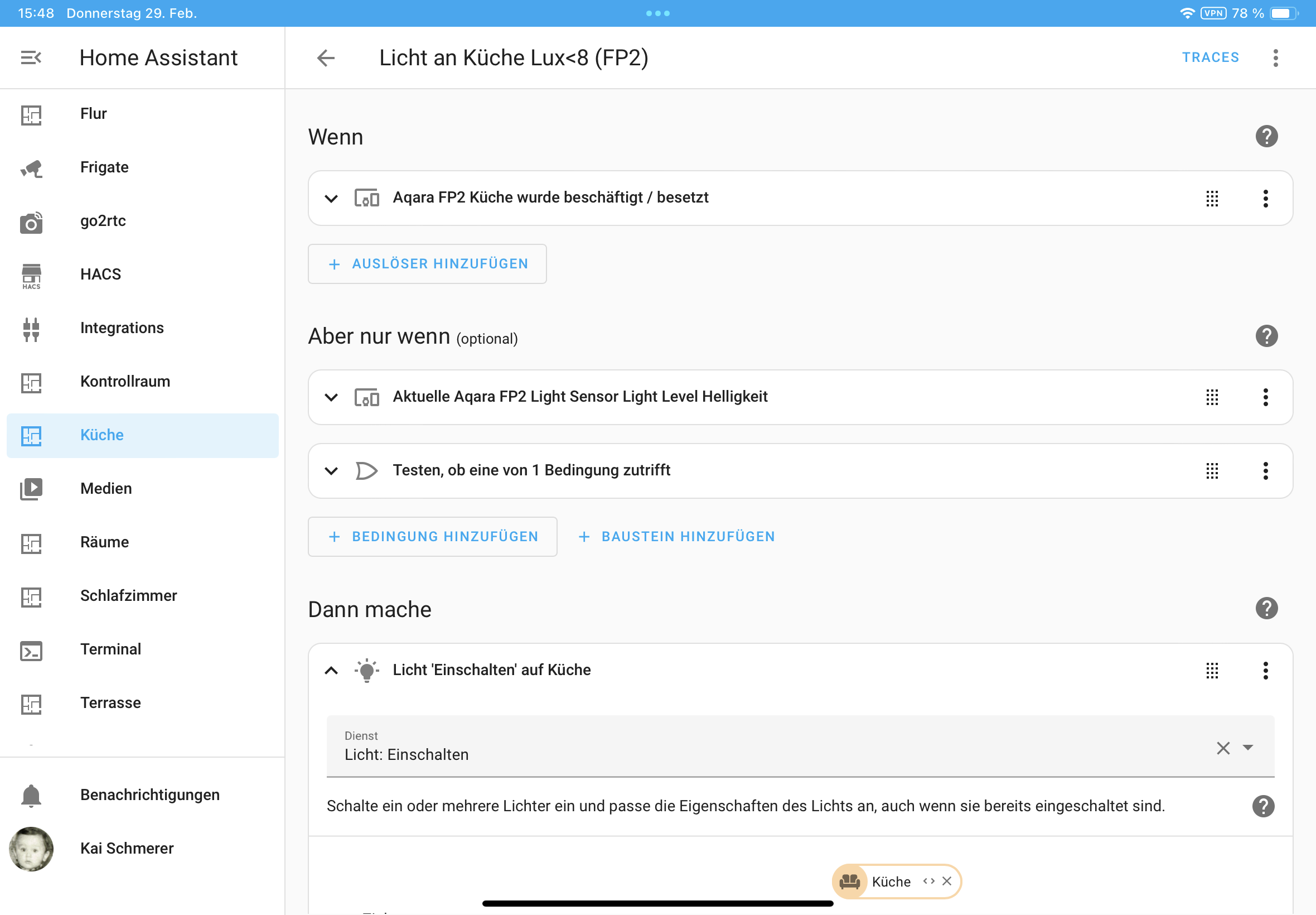This screenshot has height=915, width=1316.
Task: Expand Testen, ob eine von 1 Bedingung
Action: pos(331,471)
